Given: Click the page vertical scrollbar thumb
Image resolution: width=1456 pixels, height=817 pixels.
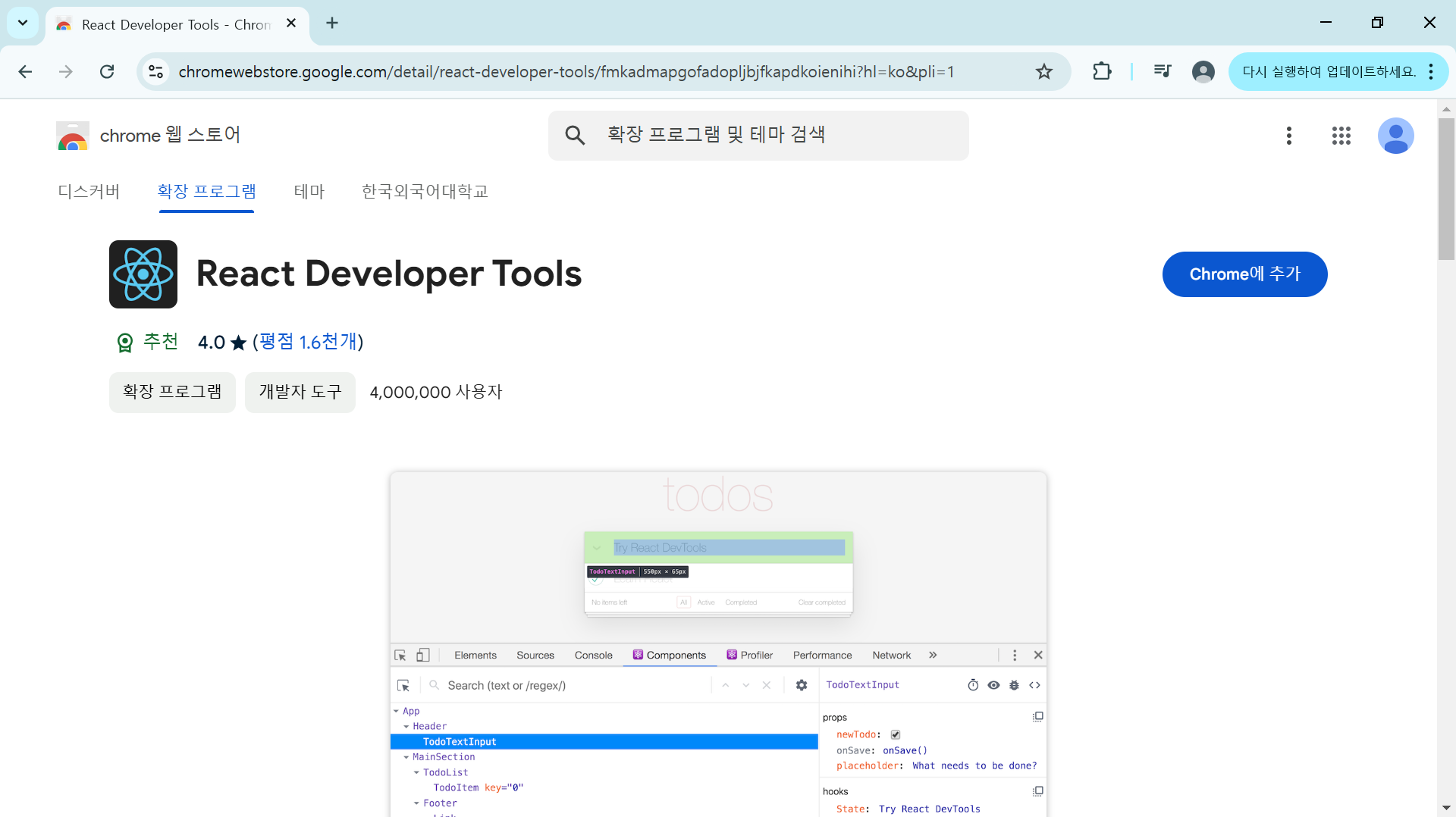Looking at the screenshot, I should (1446, 189).
